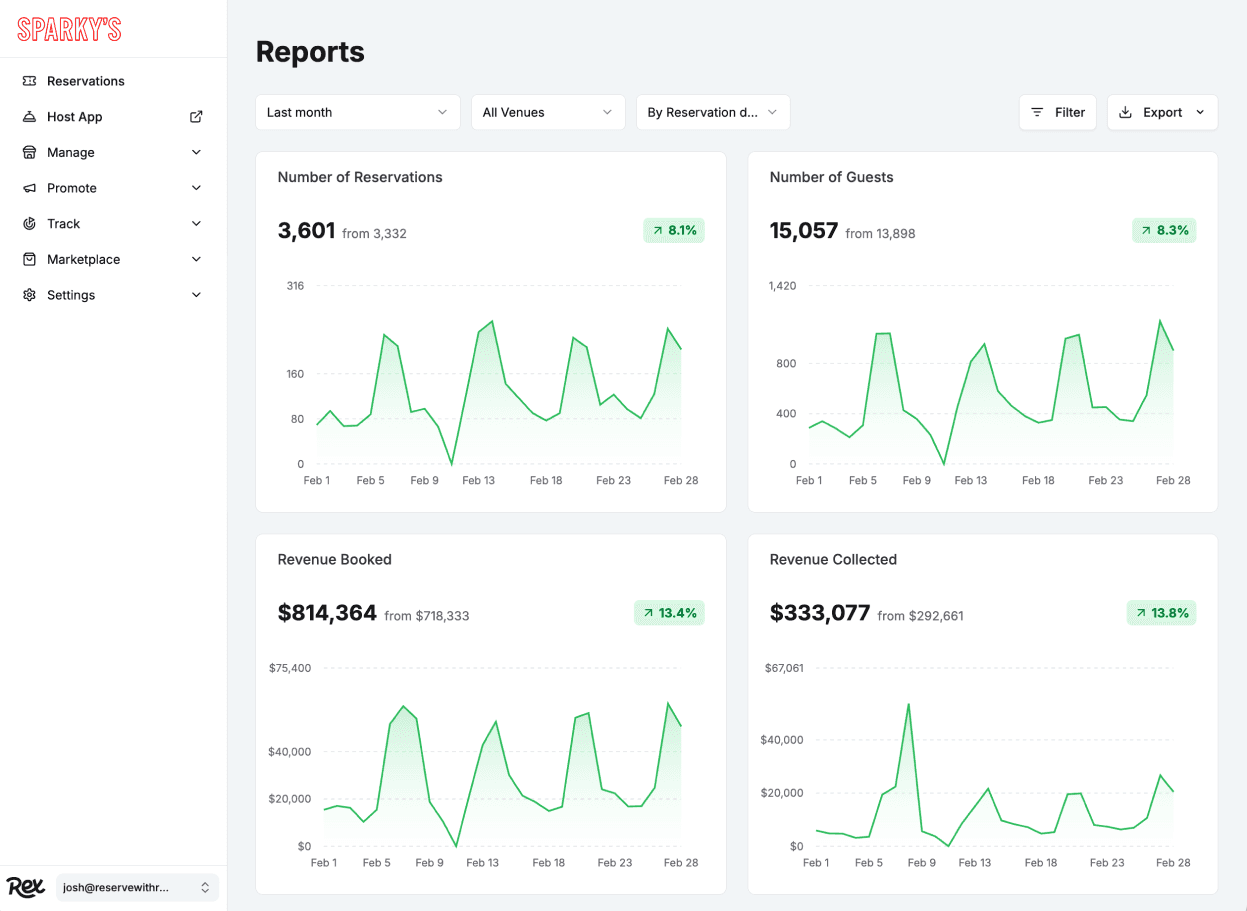The image size is (1247, 911).
Task: Open Host App via its external link icon
Action: point(198,116)
